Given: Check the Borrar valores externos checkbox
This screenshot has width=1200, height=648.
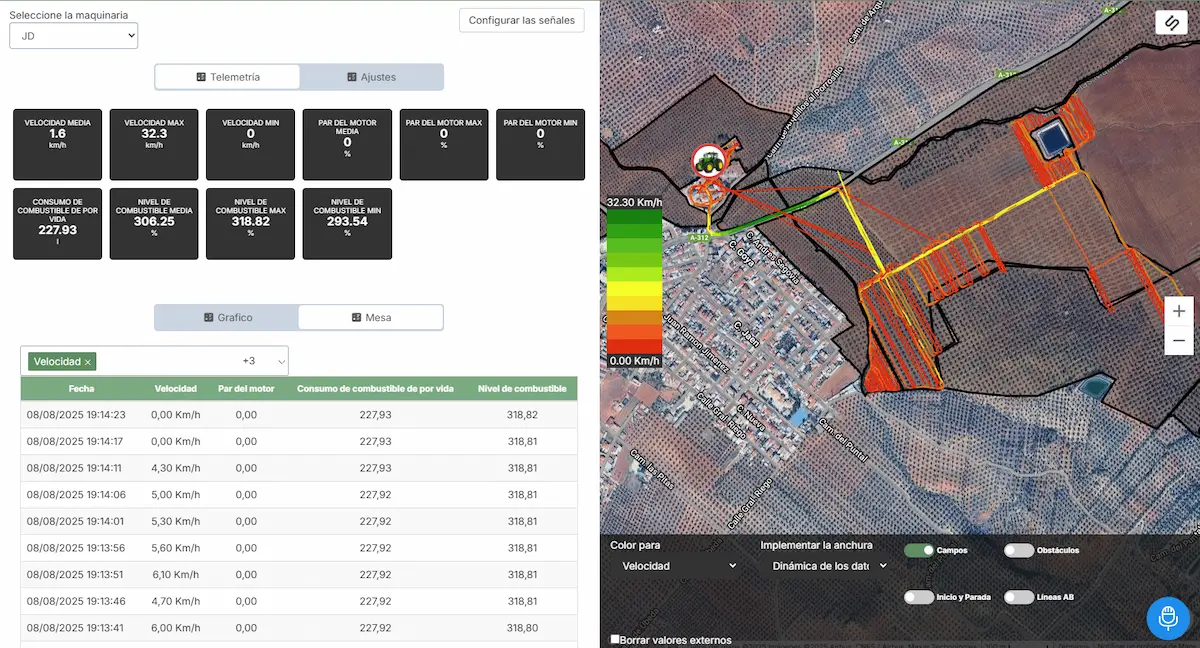Looking at the screenshot, I should (615, 639).
